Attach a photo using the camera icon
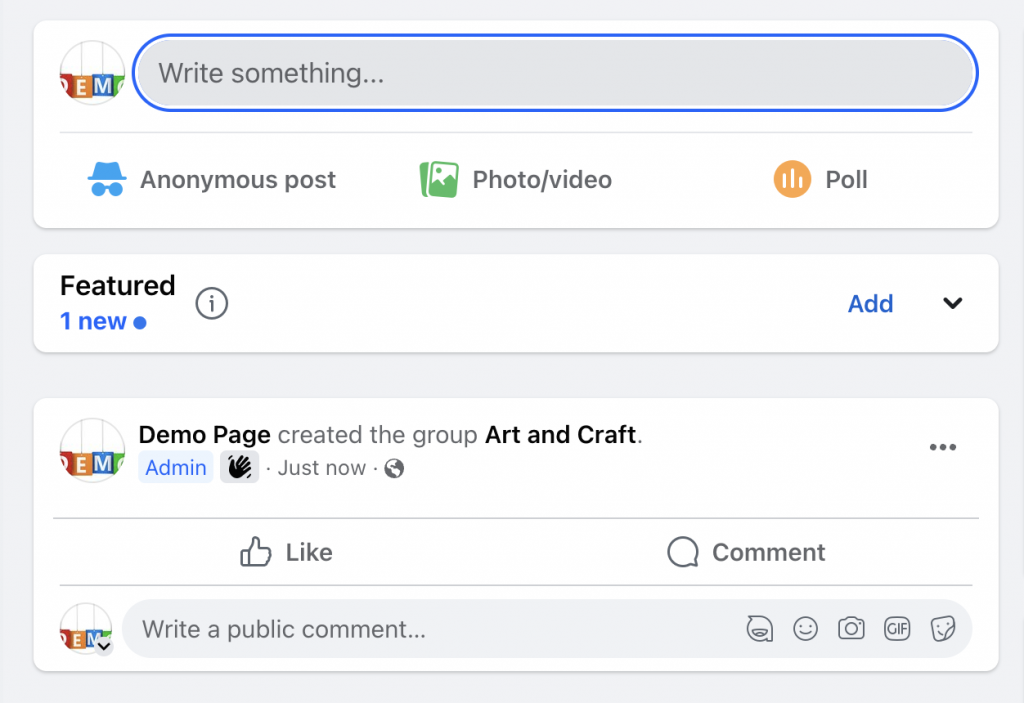Image resolution: width=1024 pixels, height=703 pixels. point(851,628)
